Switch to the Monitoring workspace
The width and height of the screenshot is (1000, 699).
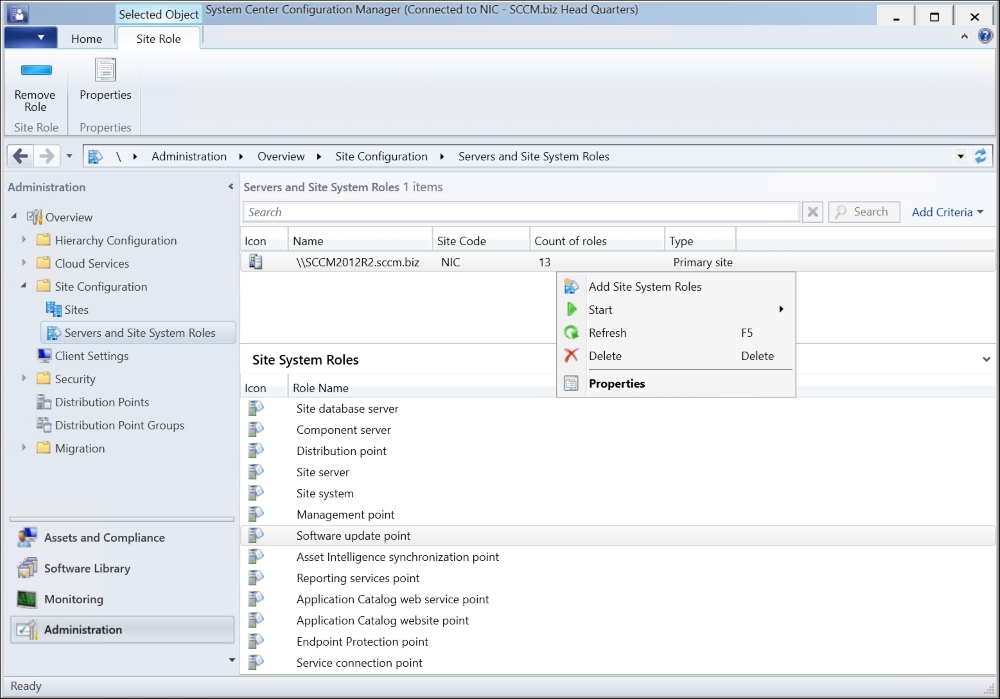tap(73, 600)
